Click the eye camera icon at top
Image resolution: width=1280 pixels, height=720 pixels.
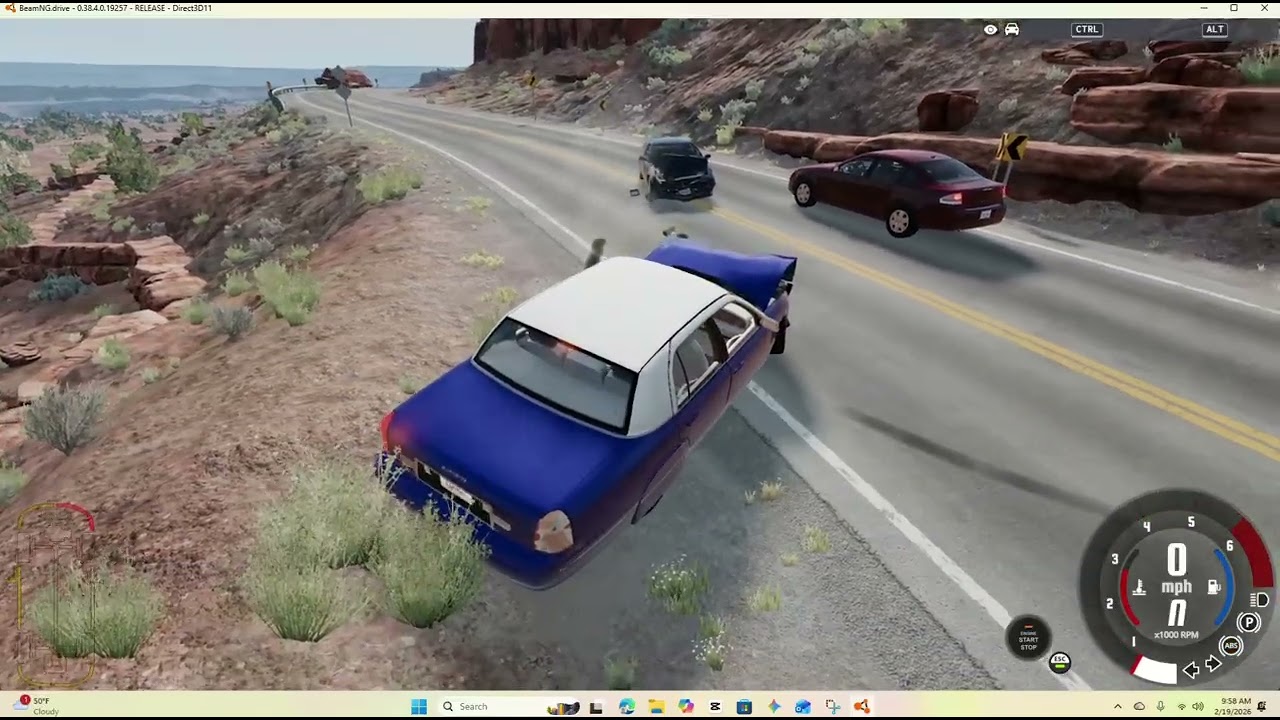click(x=990, y=29)
